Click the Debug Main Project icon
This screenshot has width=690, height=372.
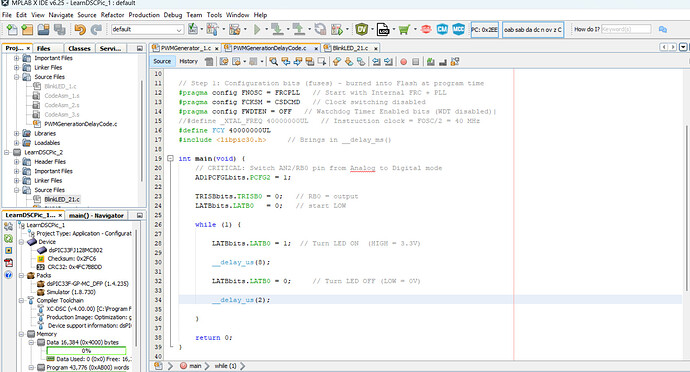coord(337,29)
